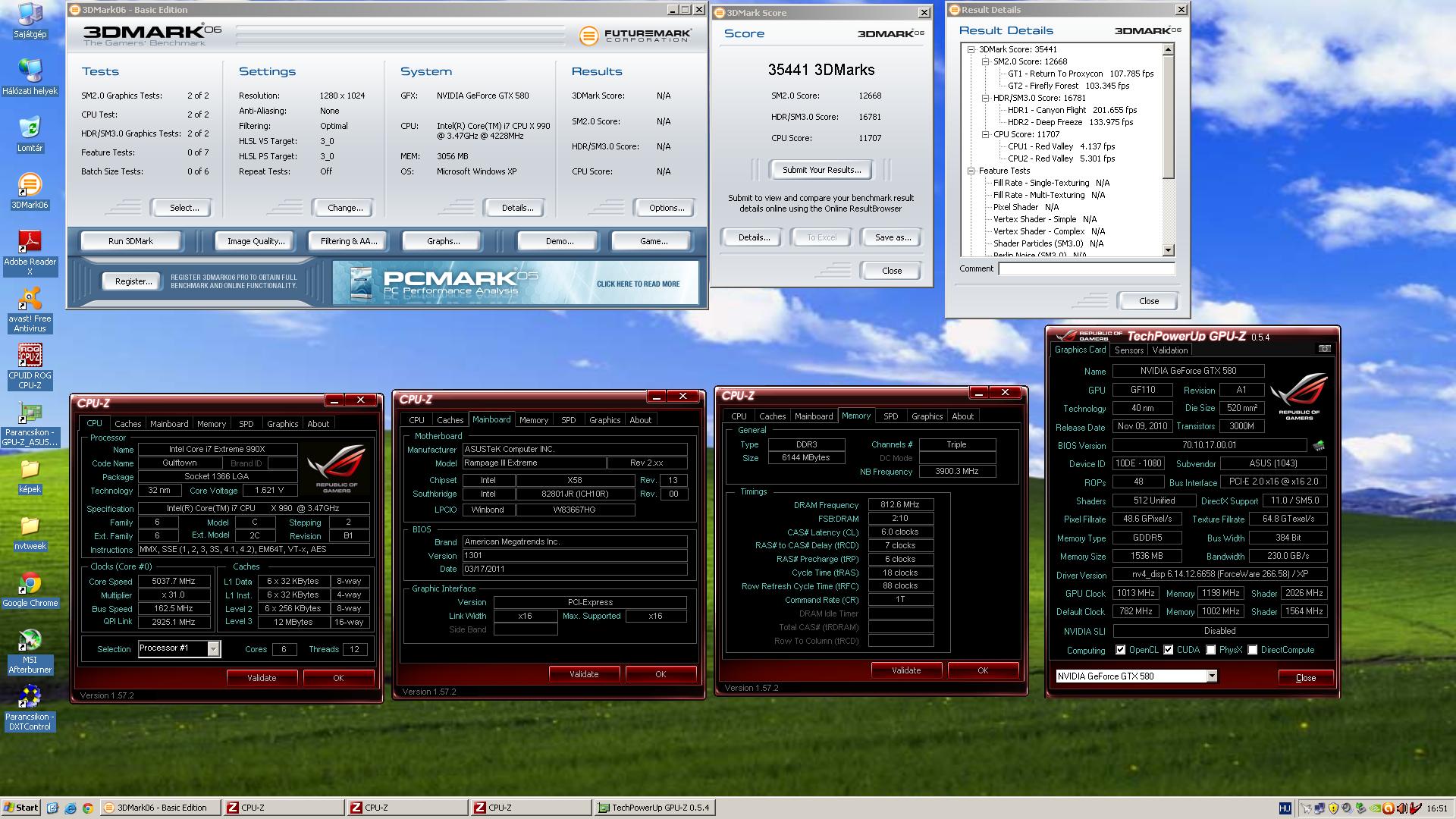Viewport: 1456px width, 819px height.
Task: Toggle the DirectCompute checkbox in GPU-Z
Action: (1253, 650)
